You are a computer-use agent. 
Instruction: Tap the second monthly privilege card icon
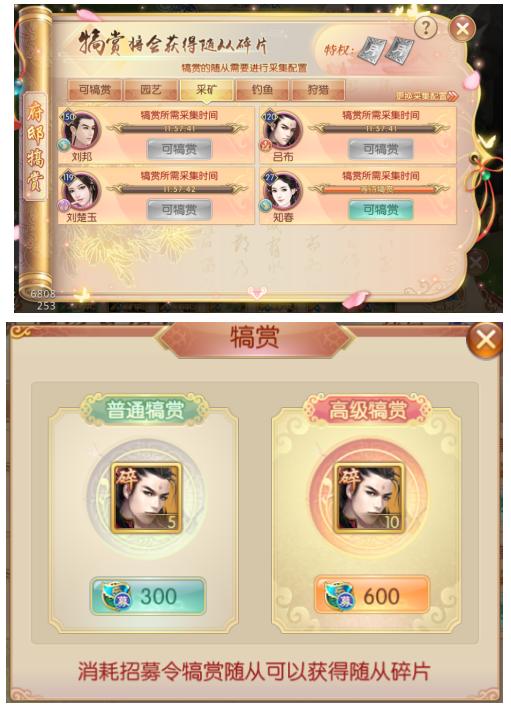click(x=400, y=50)
